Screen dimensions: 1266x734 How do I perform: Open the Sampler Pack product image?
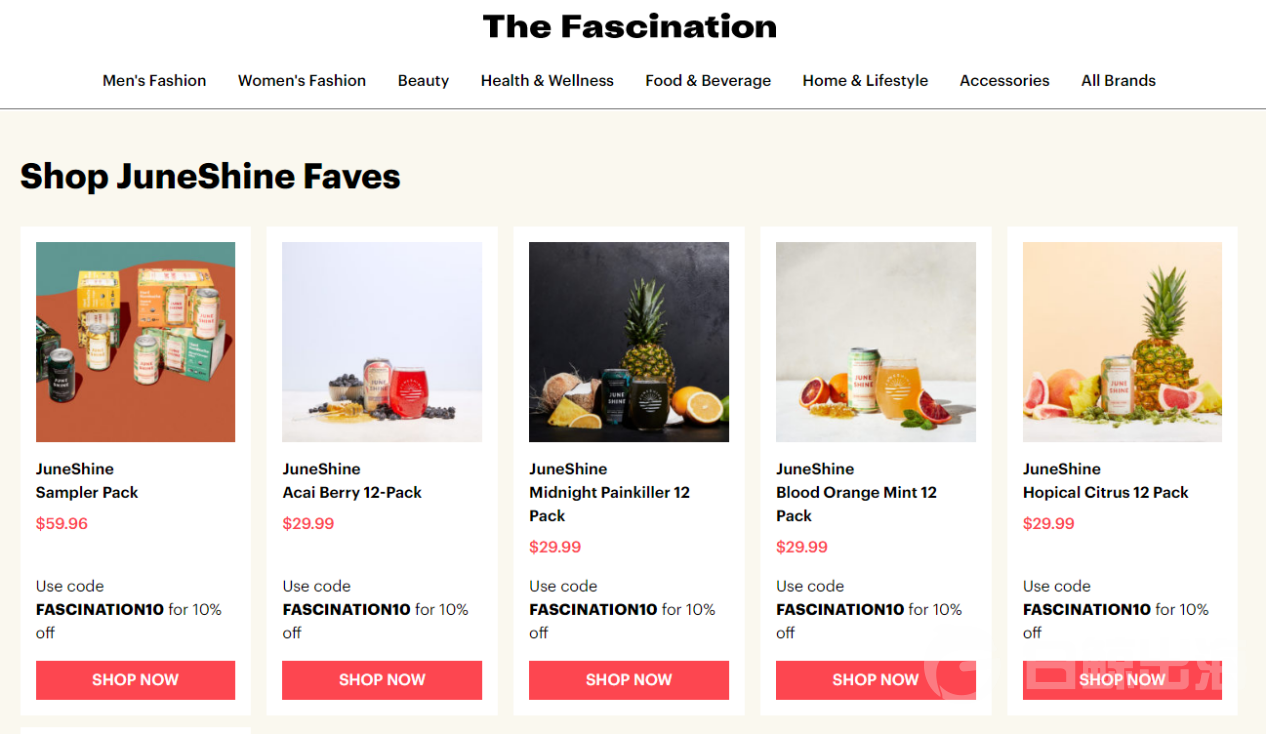[x=136, y=342]
